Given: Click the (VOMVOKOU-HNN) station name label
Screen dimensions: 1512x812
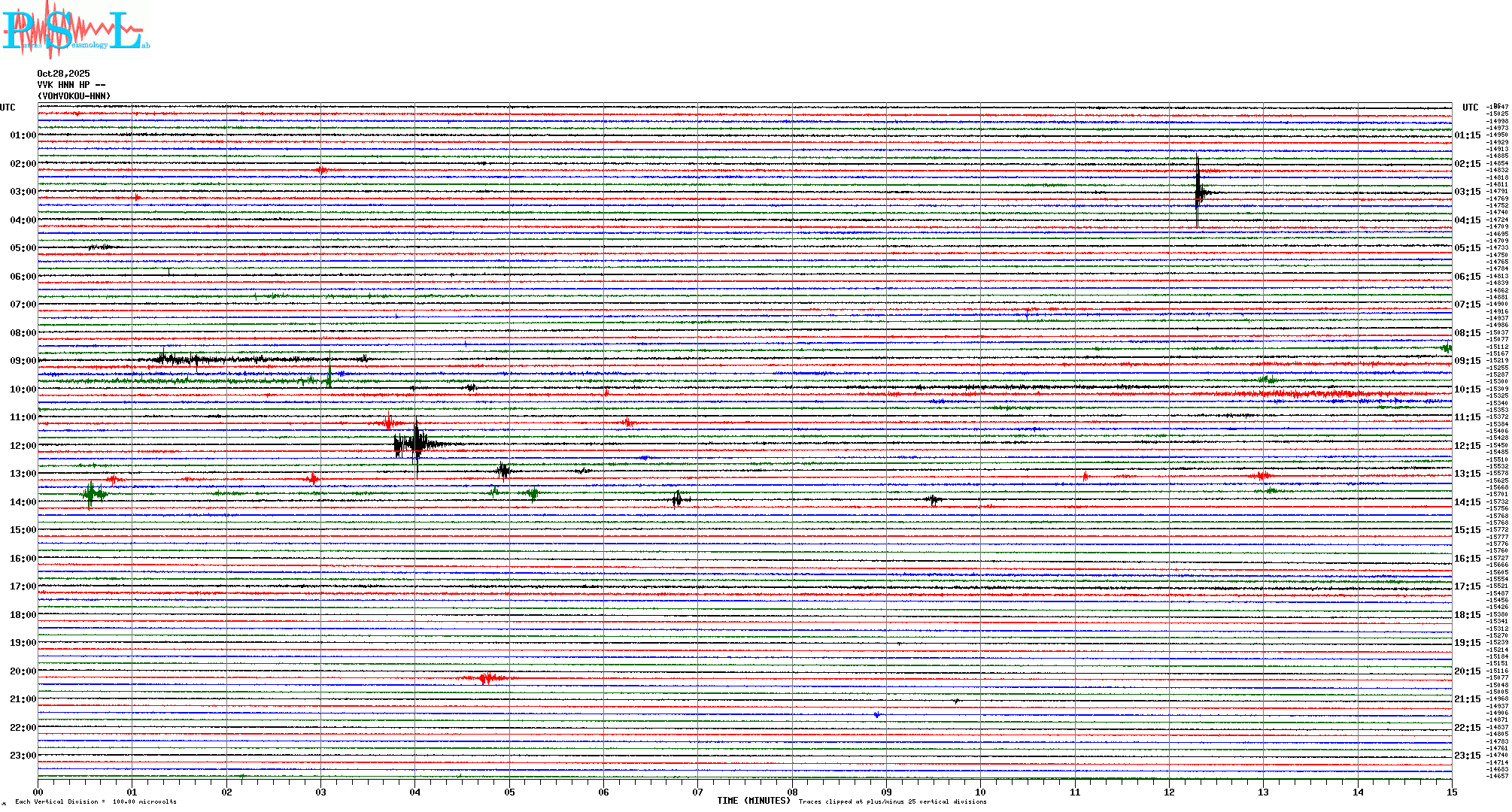Looking at the screenshot, I should coord(74,96).
